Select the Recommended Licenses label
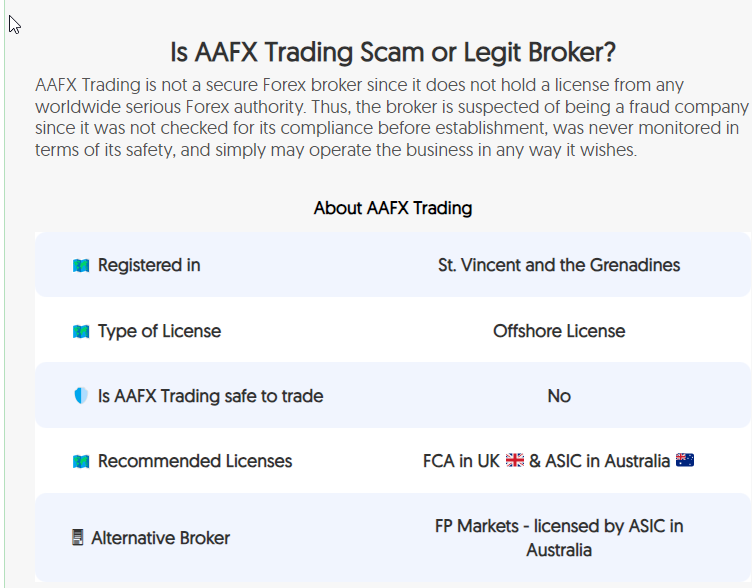 195,461
